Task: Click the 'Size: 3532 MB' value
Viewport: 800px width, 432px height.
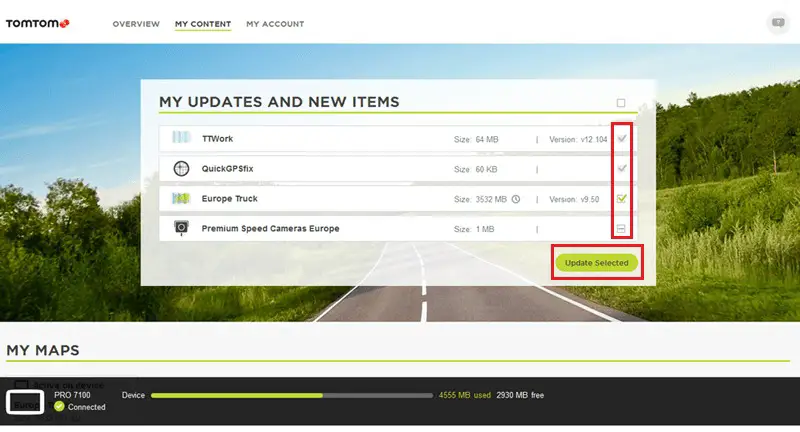Action: point(480,199)
